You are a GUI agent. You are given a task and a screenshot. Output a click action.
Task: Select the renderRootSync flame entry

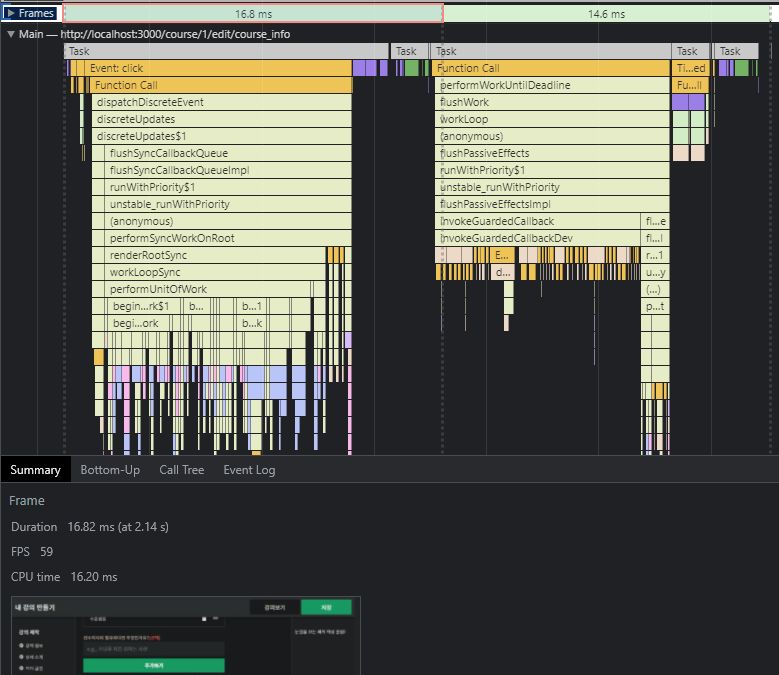pos(215,255)
